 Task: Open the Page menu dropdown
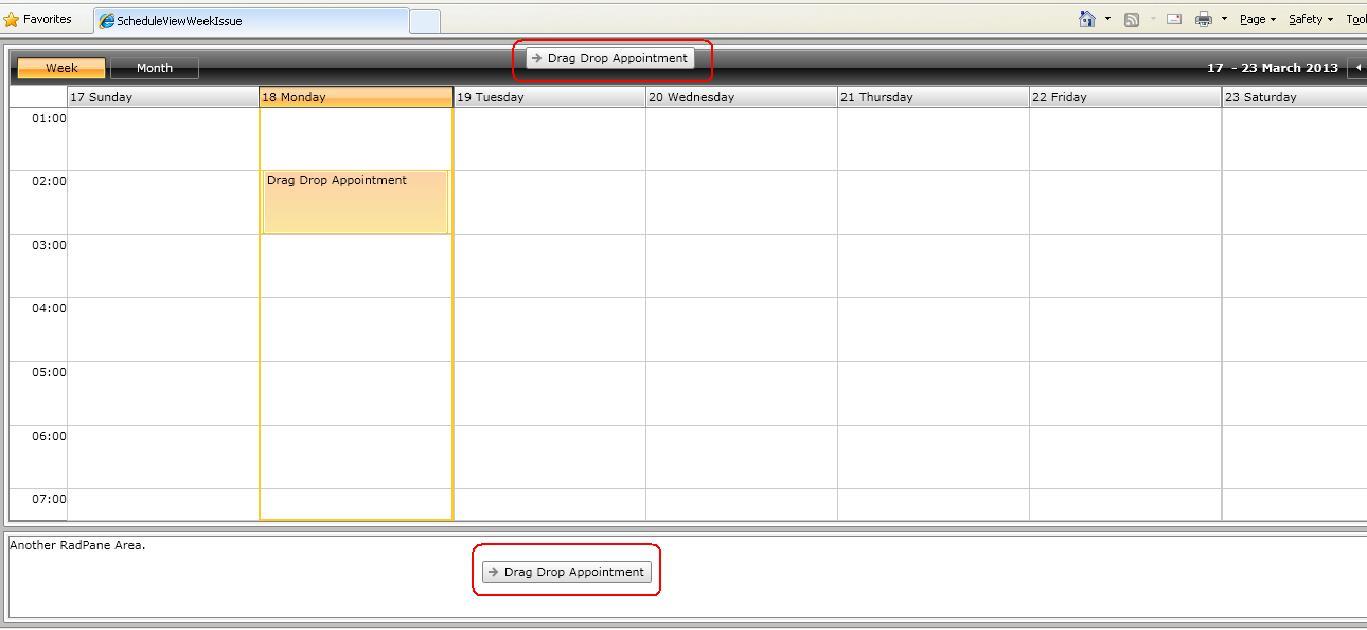pyautogui.click(x=1258, y=19)
